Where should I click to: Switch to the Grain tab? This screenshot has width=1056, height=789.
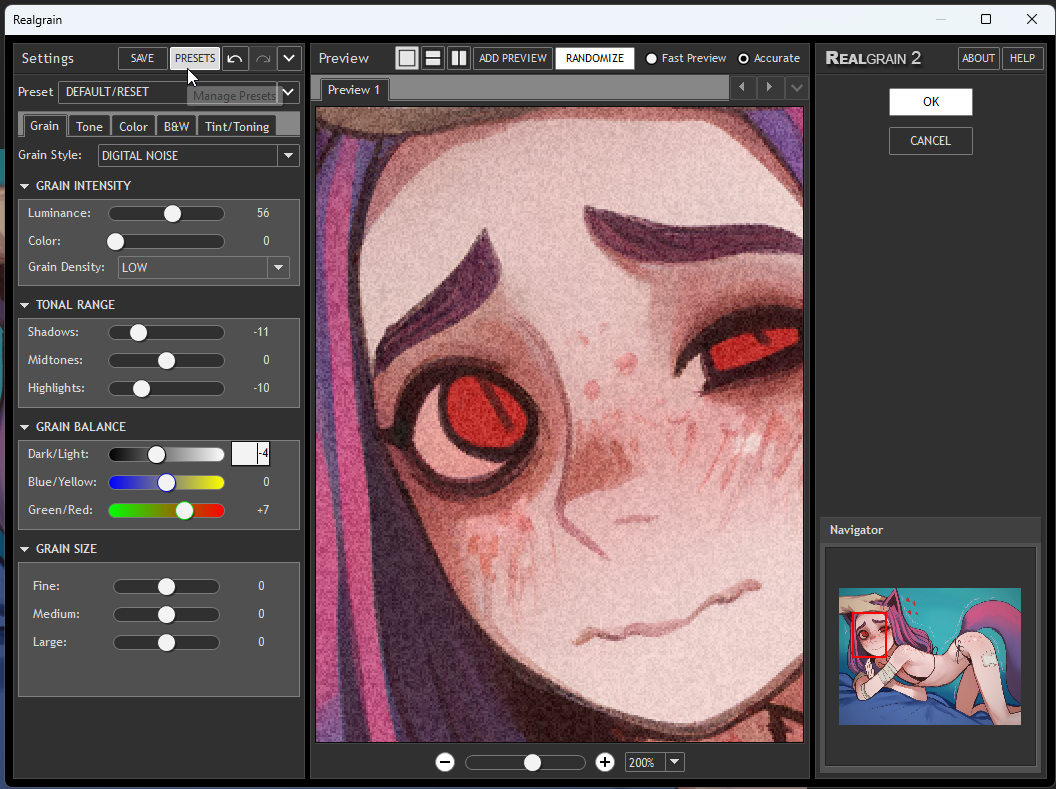[44, 126]
